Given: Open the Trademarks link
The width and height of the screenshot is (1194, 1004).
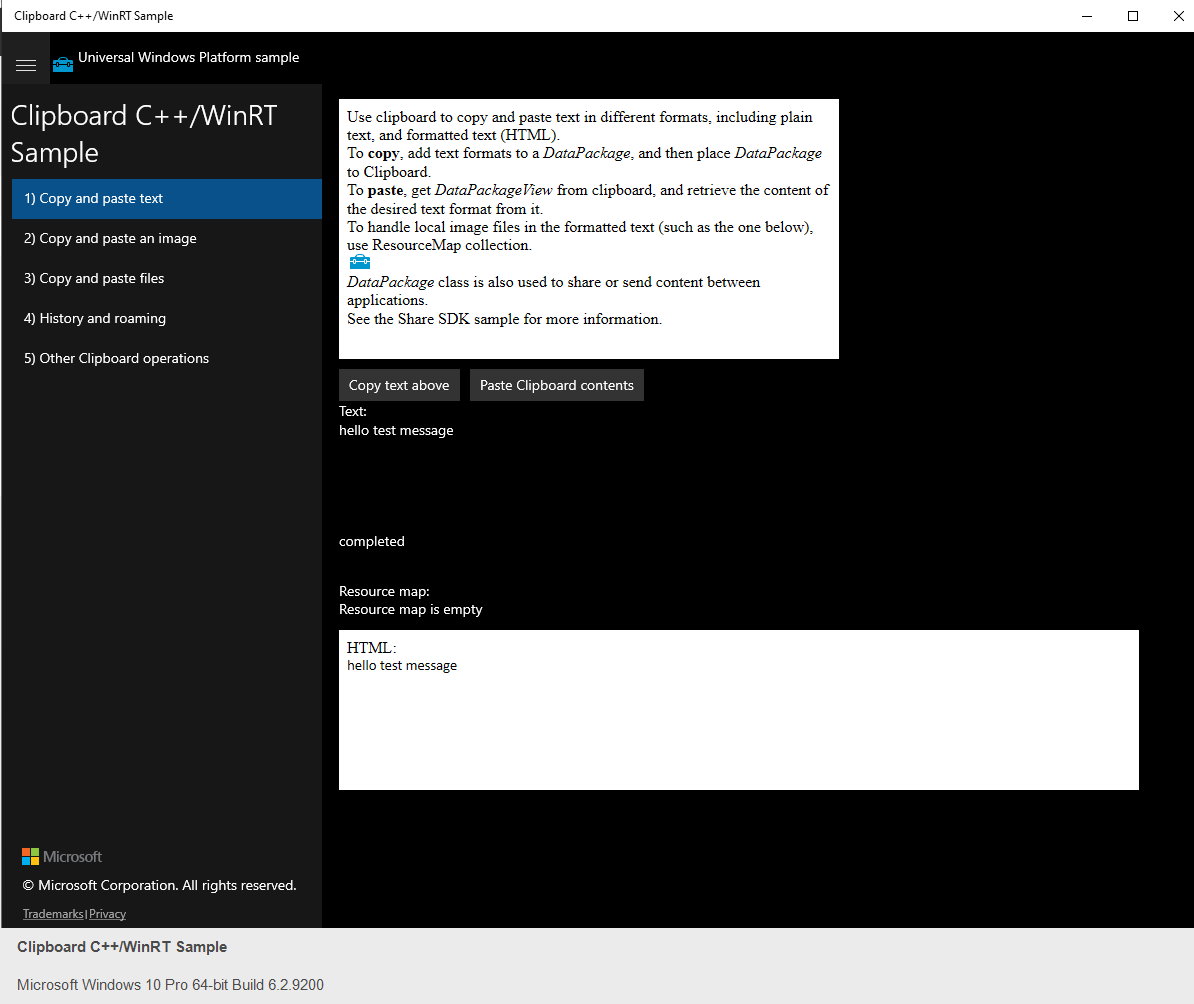Looking at the screenshot, I should [x=52, y=913].
